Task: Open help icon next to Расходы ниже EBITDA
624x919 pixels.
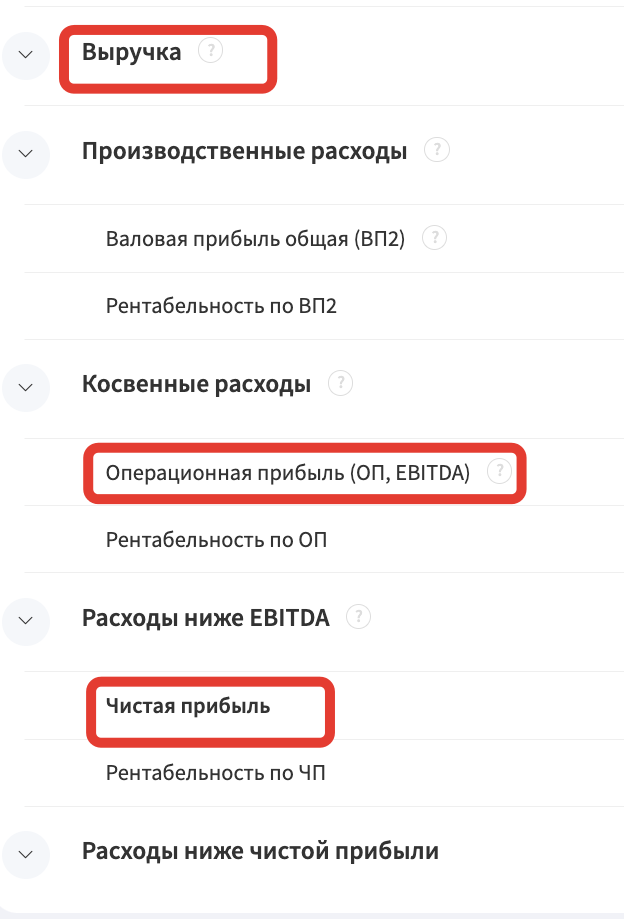Action: (359, 617)
